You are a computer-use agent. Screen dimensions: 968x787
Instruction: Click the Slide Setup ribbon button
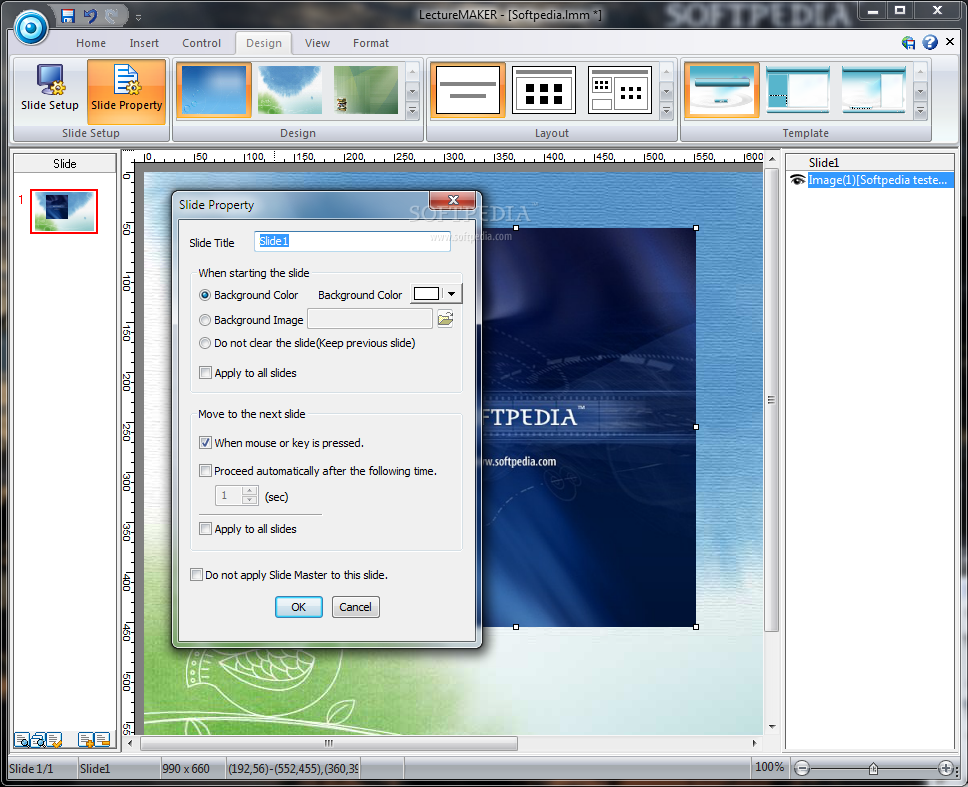point(49,91)
